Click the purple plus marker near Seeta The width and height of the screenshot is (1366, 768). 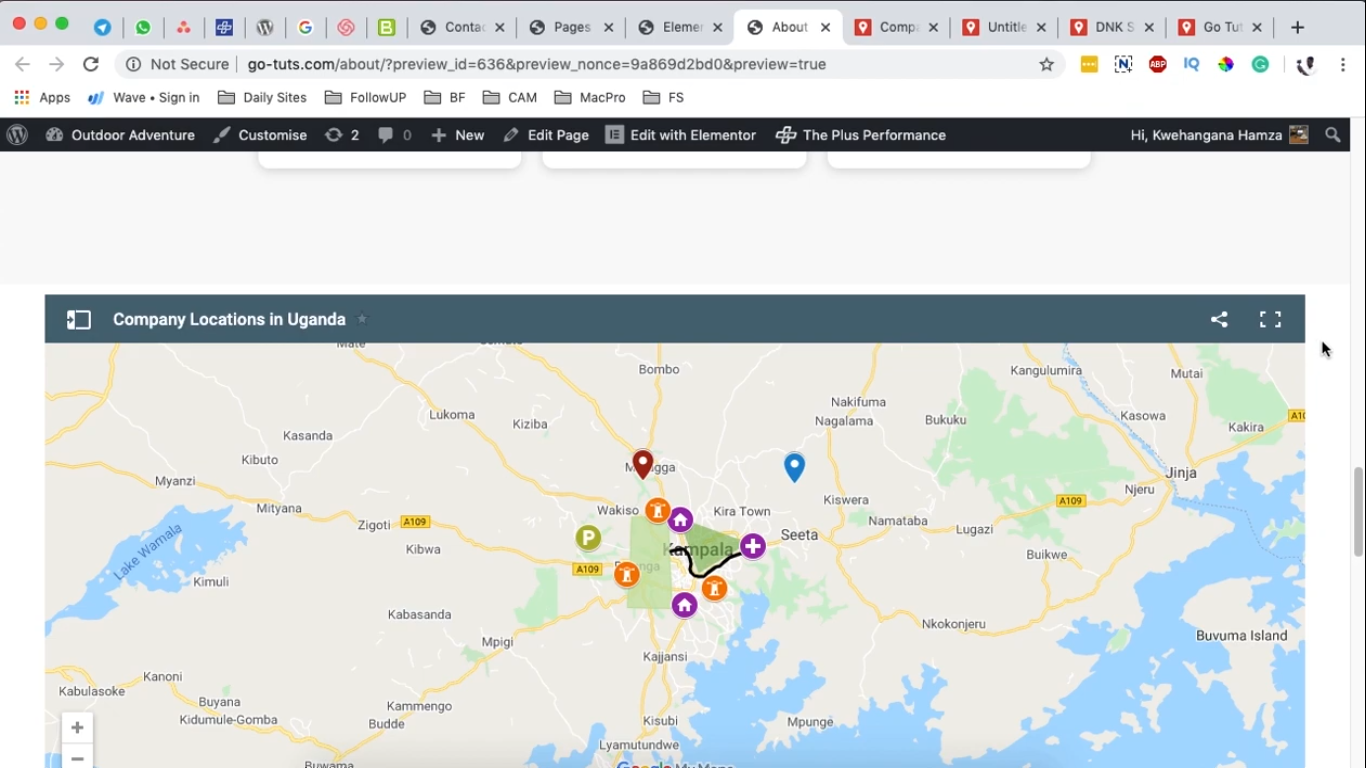(x=753, y=545)
